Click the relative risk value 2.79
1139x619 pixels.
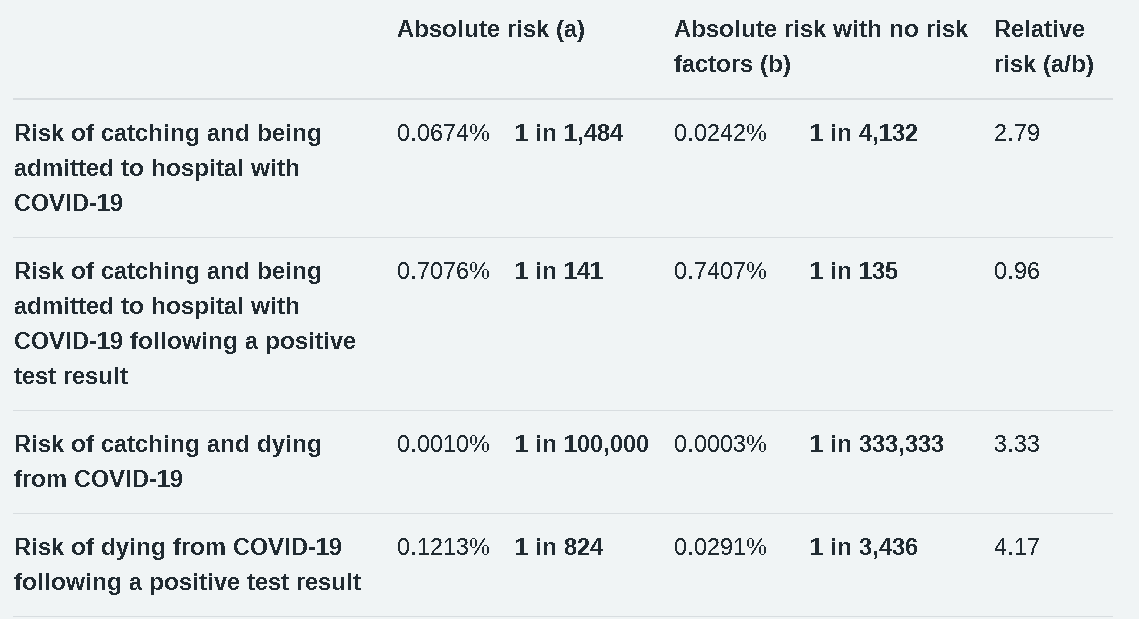(x=1016, y=133)
